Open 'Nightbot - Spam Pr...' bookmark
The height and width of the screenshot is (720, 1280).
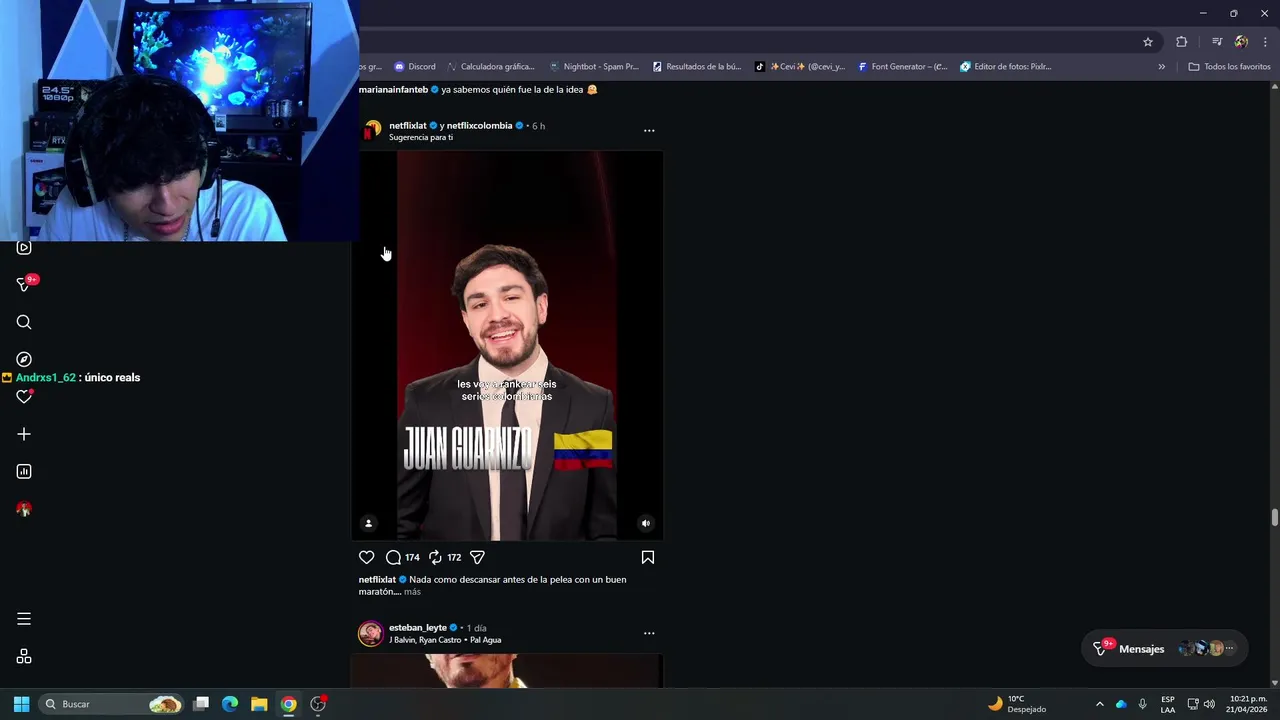coord(594,67)
